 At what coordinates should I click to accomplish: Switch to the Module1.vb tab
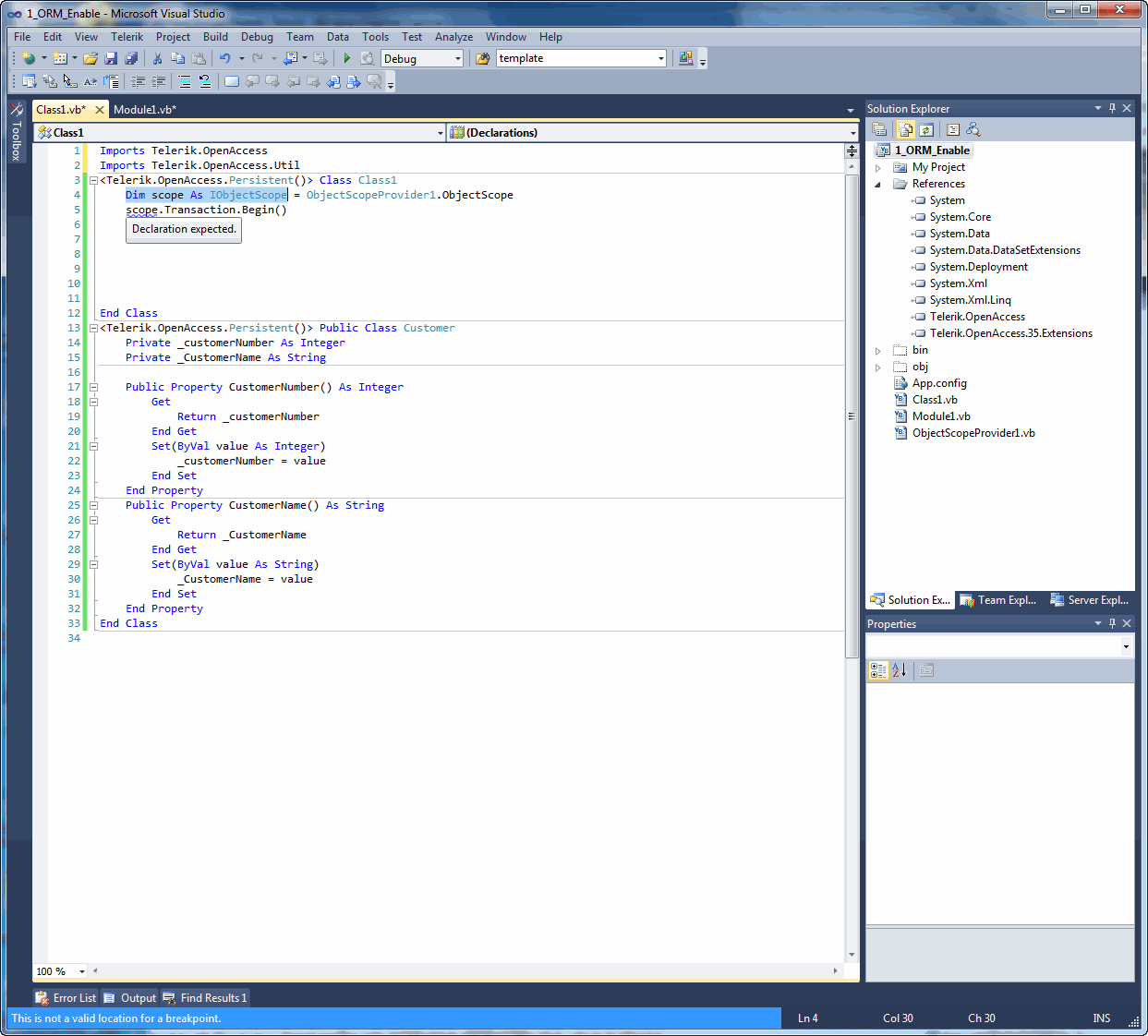coord(145,110)
